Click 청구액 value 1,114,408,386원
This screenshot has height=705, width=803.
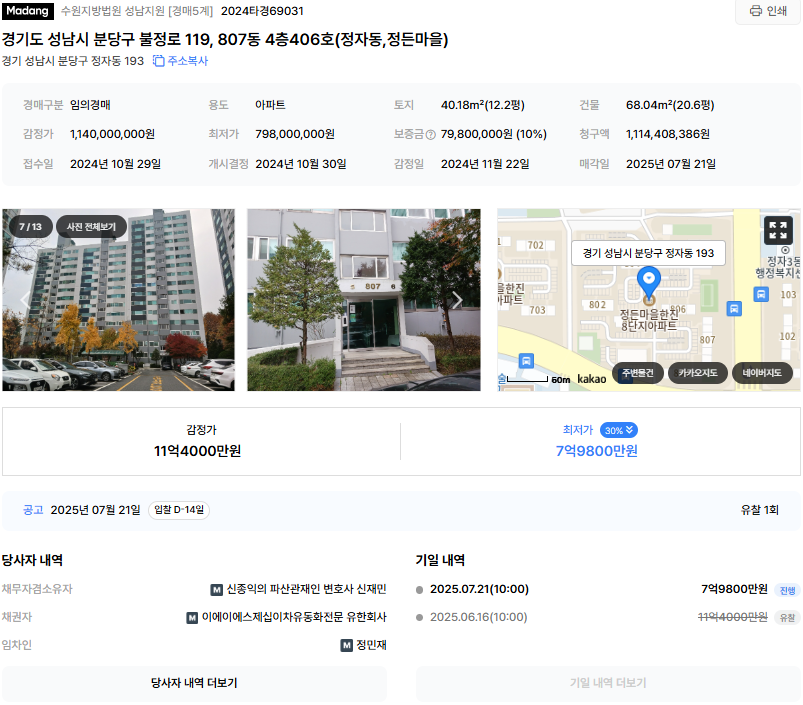[668, 134]
